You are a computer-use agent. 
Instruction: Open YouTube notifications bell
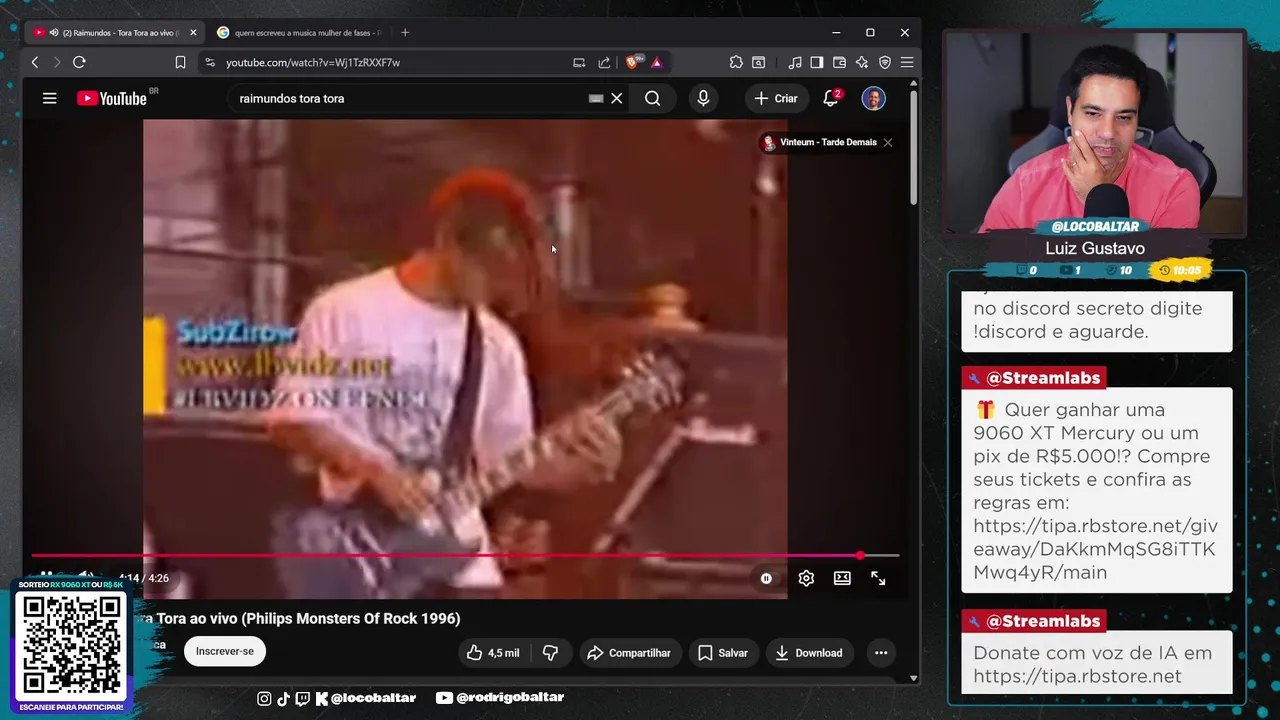[x=831, y=98]
